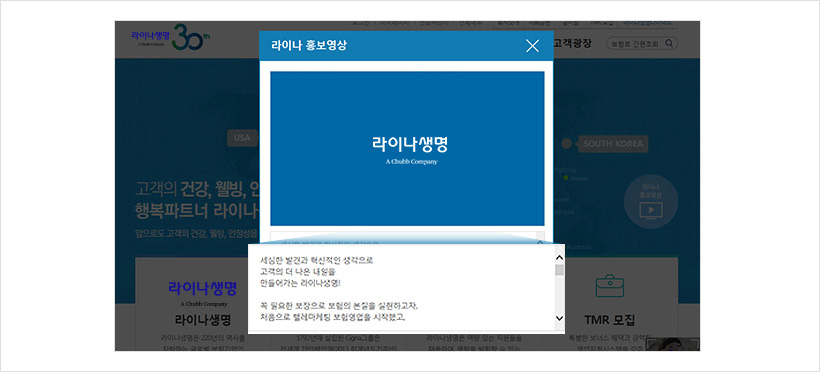Click 라이나생명 logo in site header
The width and height of the screenshot is (820, 372).
click(151, 37)
